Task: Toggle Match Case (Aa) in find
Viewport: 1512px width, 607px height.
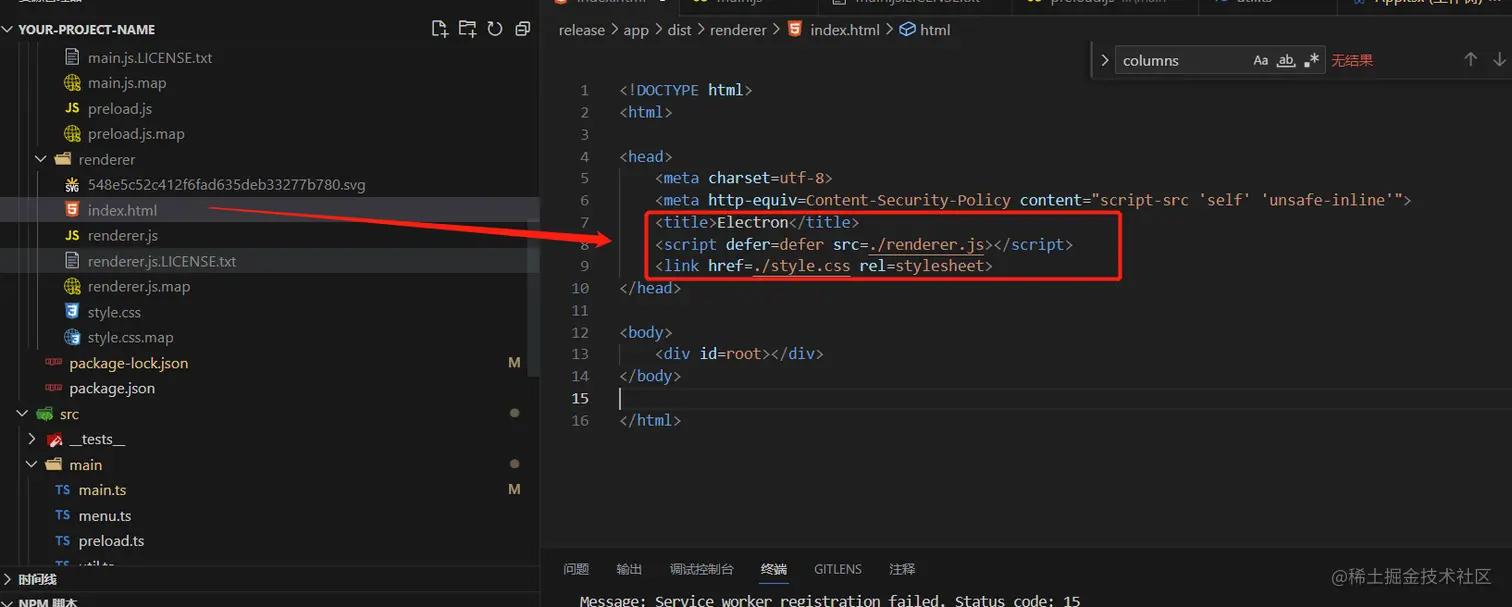Action: (x=1261, y=60)
